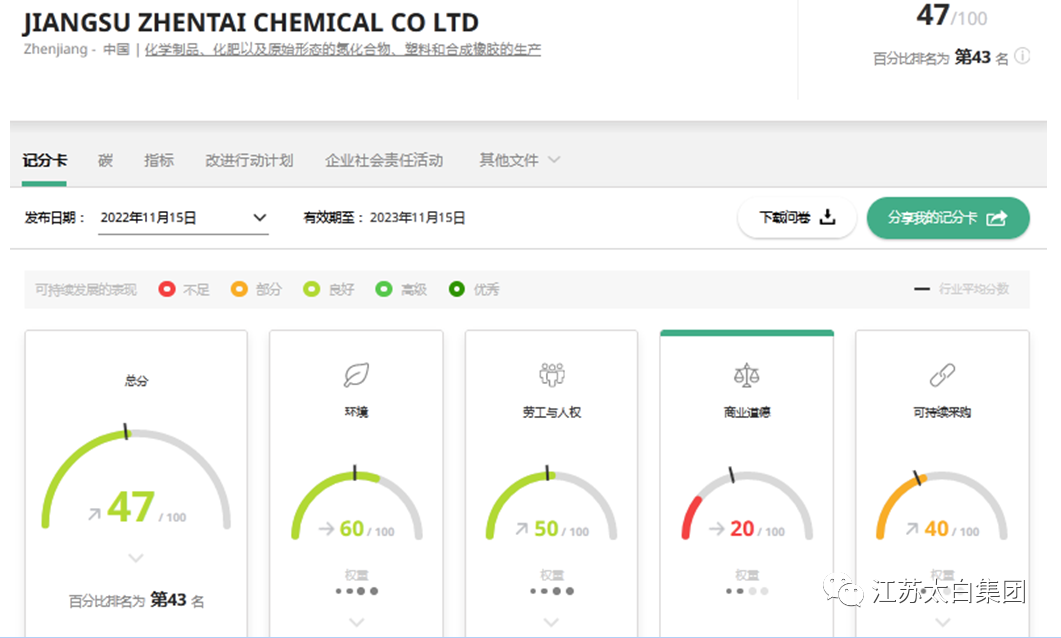The width and height of the screenshot is (1061, 638).
Task: Click the company industry description link
Action: 343,49
